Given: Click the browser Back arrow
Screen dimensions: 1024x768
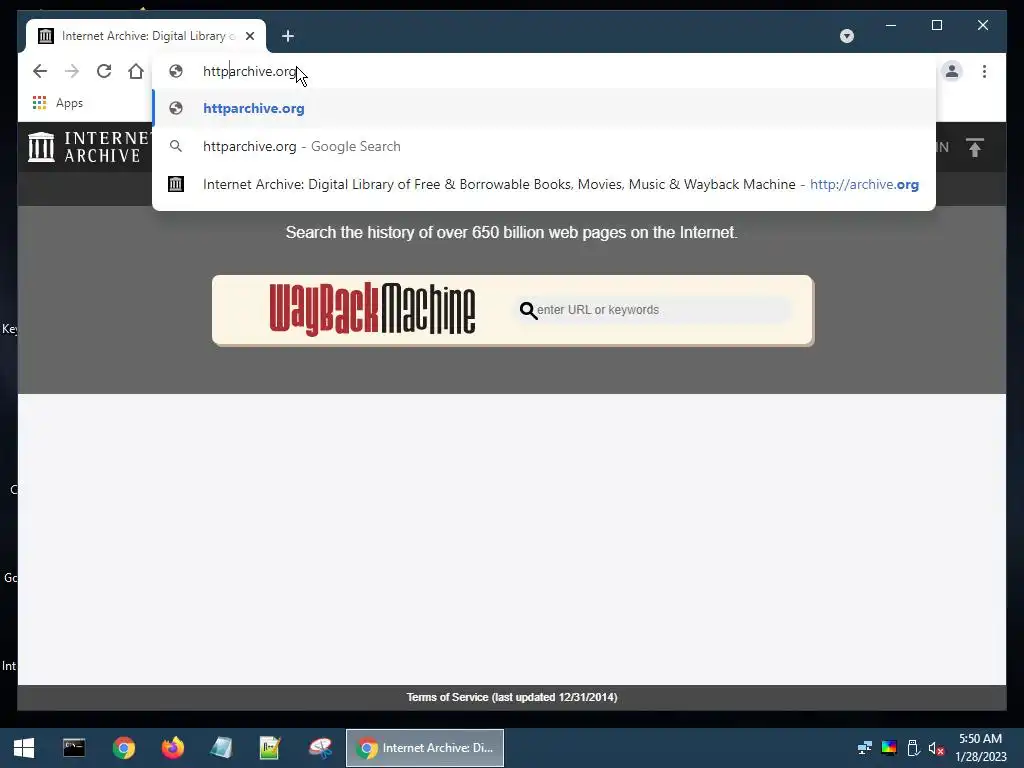Looking at the screenshot, I should (x=40, y=71).
